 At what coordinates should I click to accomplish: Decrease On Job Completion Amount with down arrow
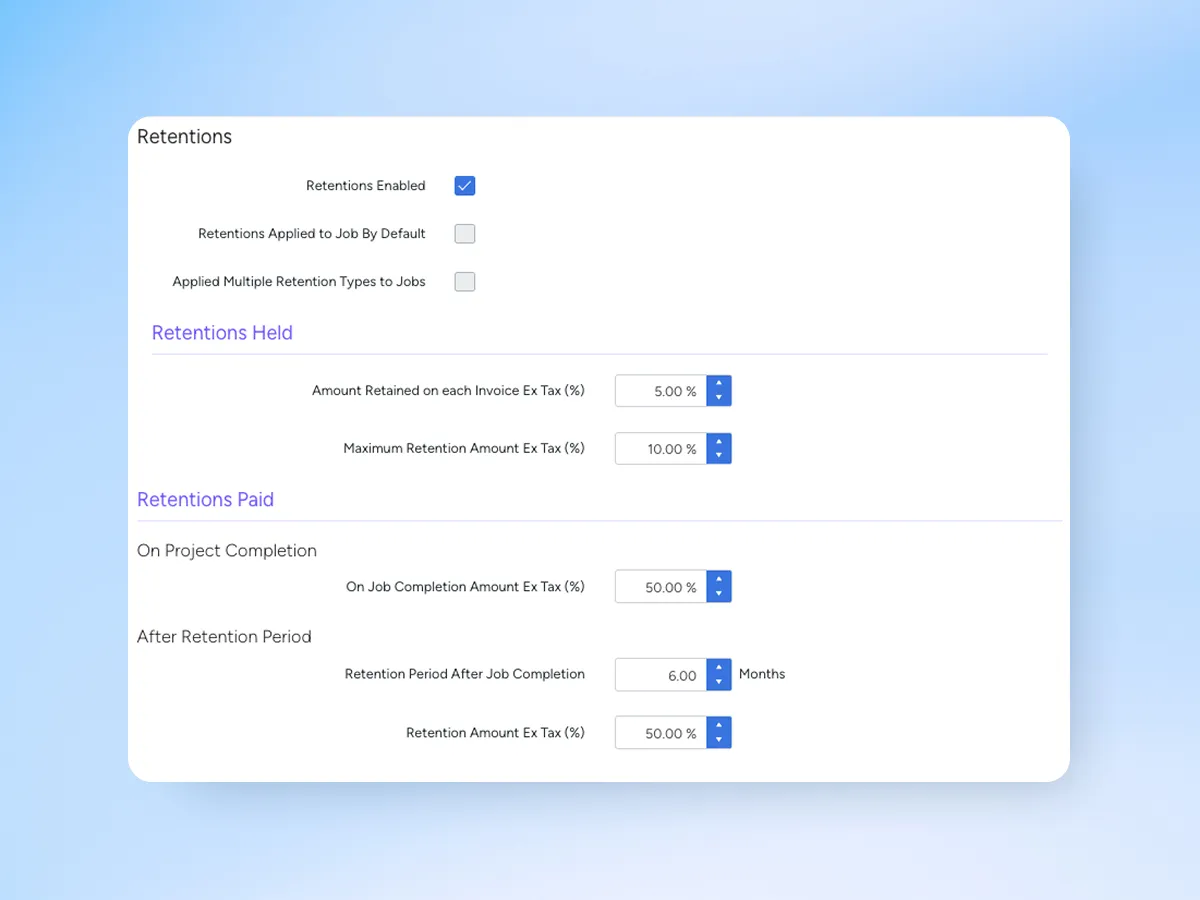(719, 595)
